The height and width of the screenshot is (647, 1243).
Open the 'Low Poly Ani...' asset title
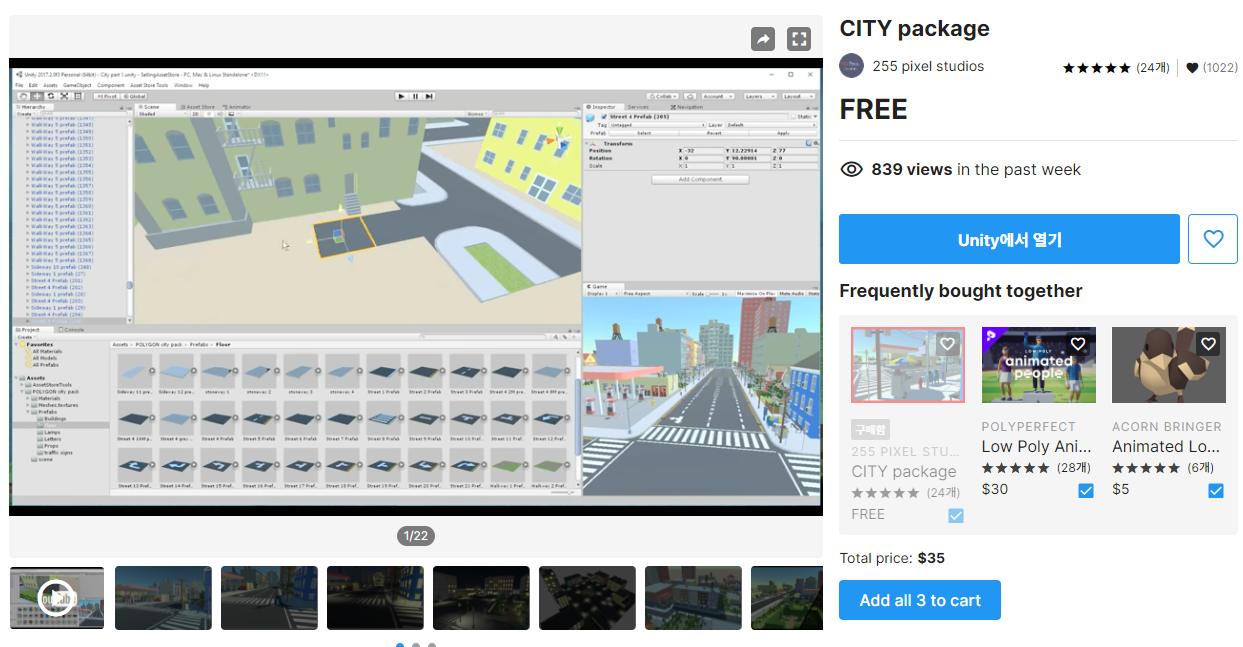(x=1037, y=447)
